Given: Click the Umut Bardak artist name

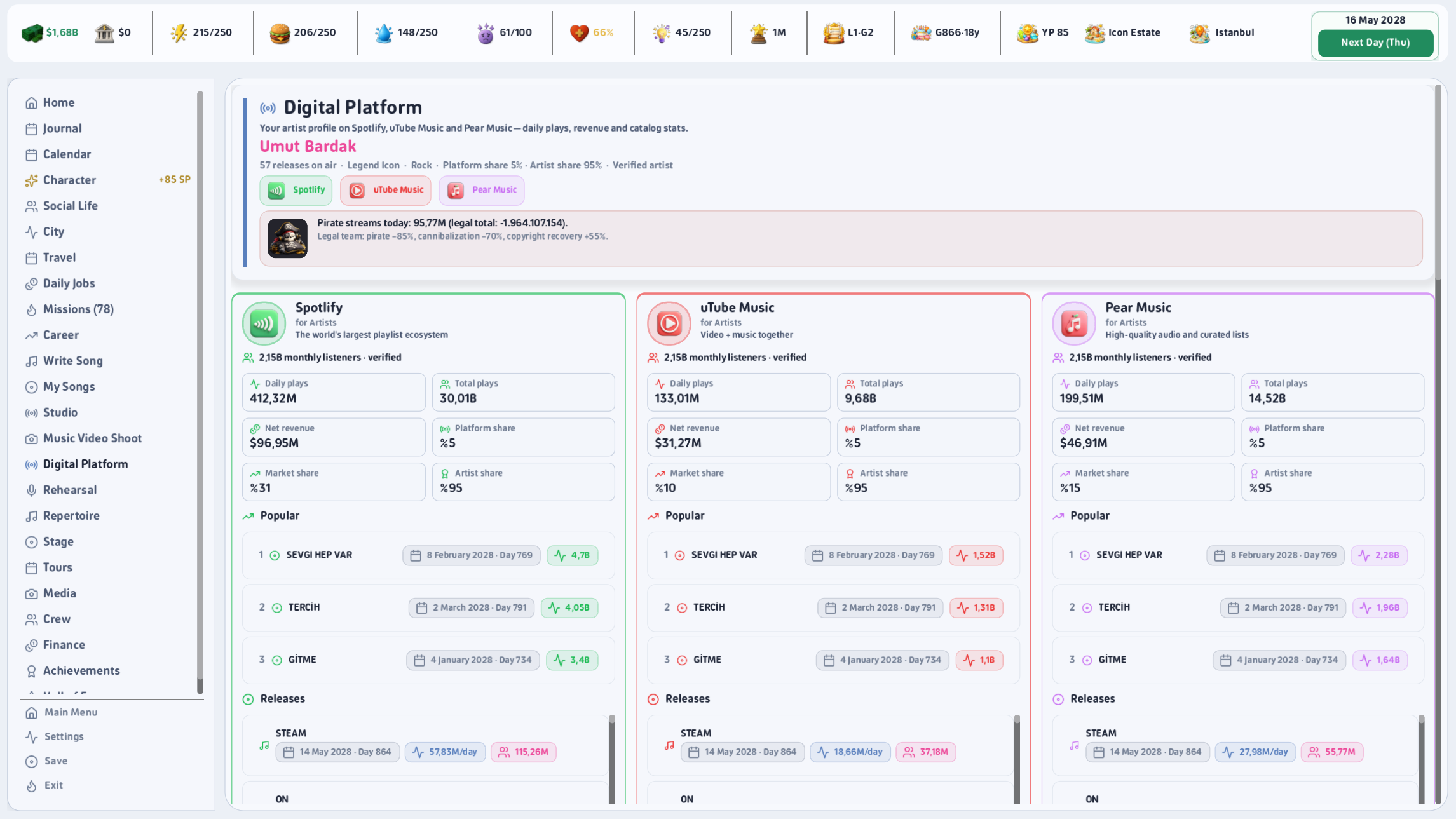Looking at the screenshot, I should click(x=308, y=146).
